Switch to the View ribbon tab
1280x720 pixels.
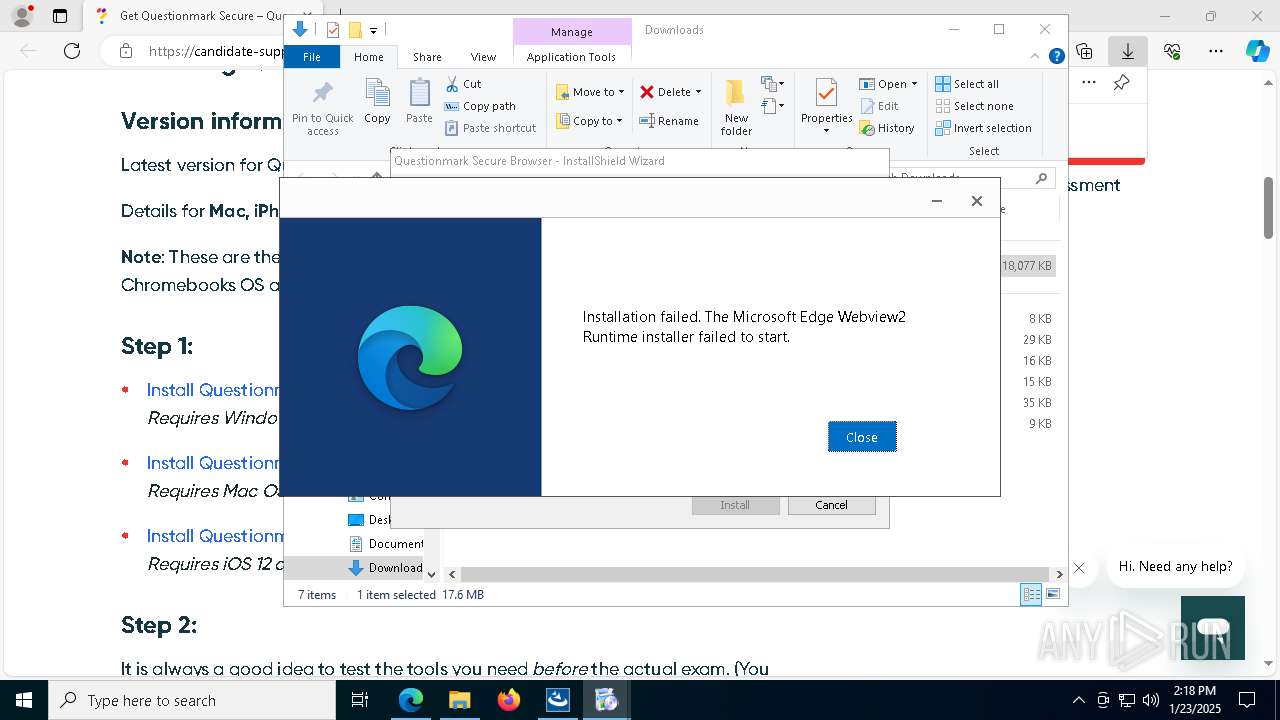pos(483,57)
